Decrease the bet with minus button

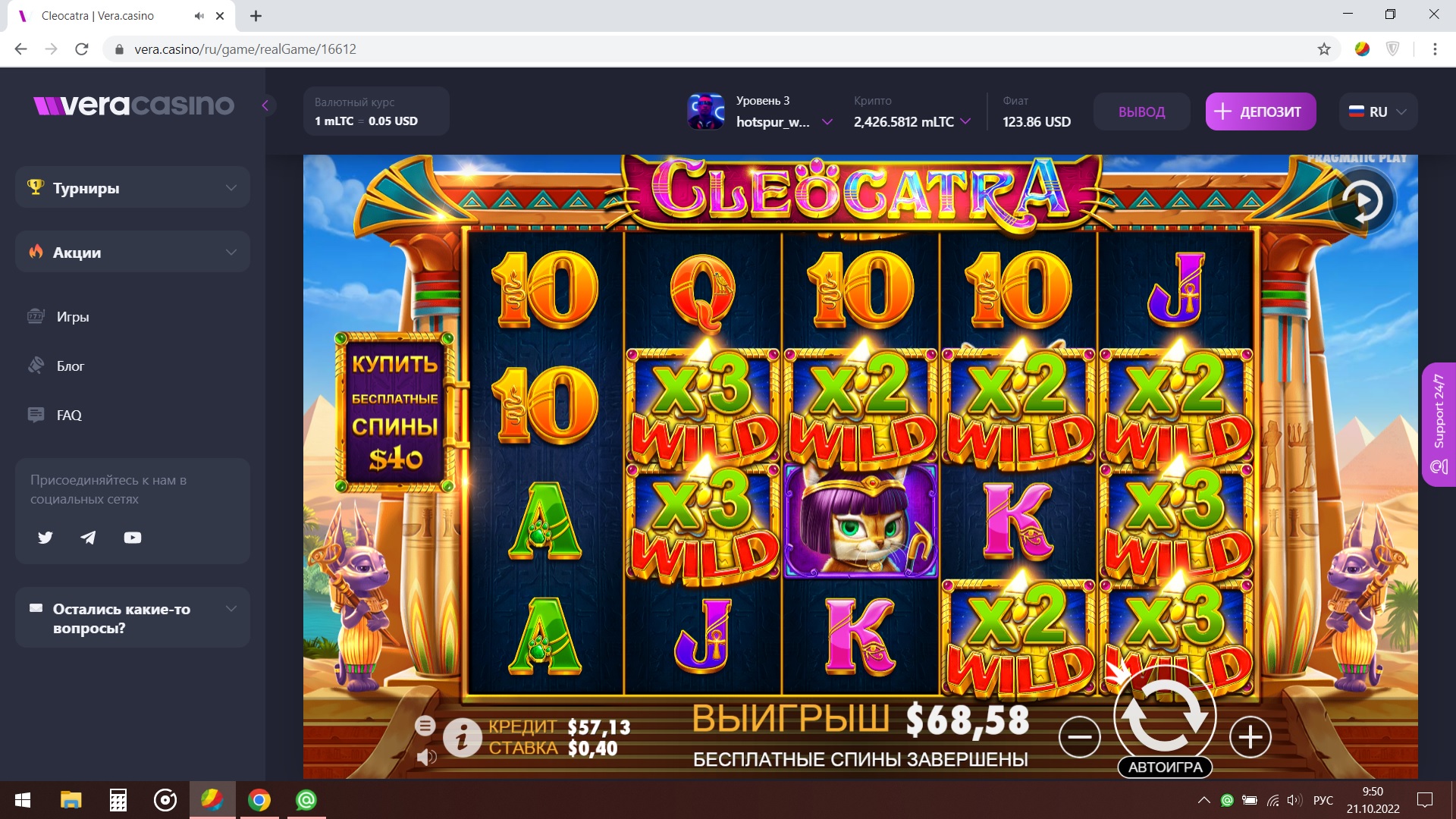click(1080, 736)
